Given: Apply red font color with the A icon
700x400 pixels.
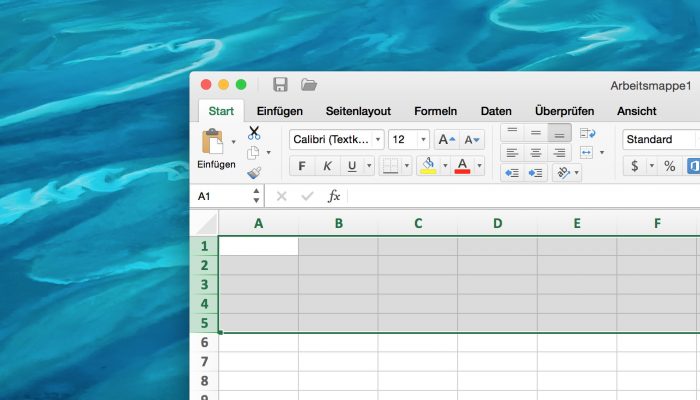Looking at the screenshot, I should point(462,166).
